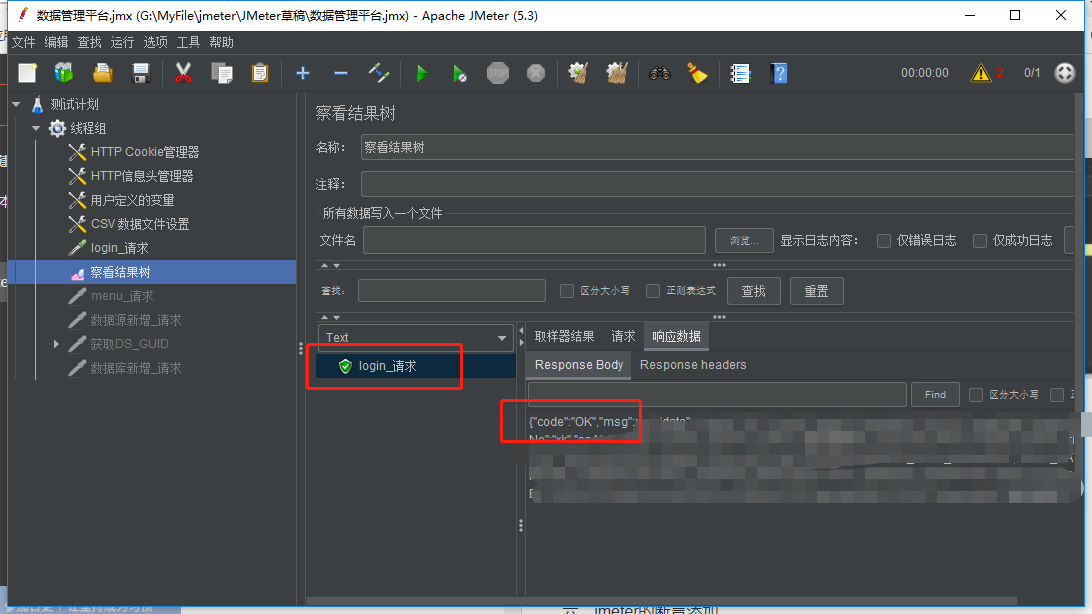Image resolution: width=1092 pixels, height=614 pixels.
Task: Reset search with yellow broom icon
Action: coord(697,73)
